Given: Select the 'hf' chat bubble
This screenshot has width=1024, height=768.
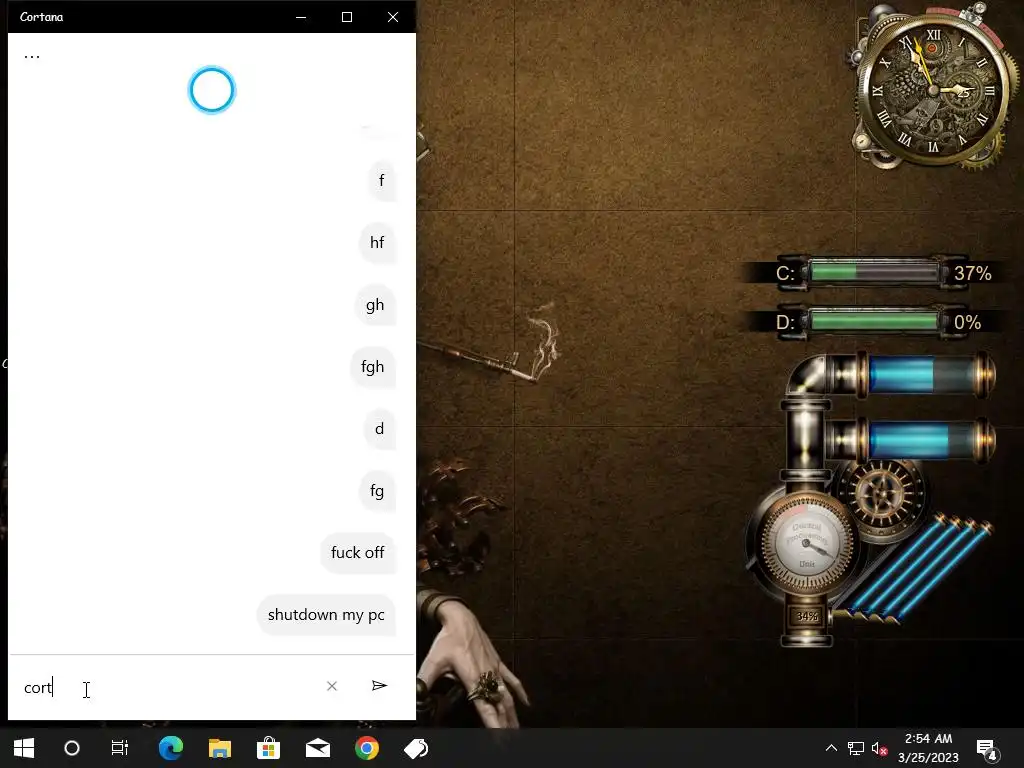Looking at the screenshot, I should [377, 243].
